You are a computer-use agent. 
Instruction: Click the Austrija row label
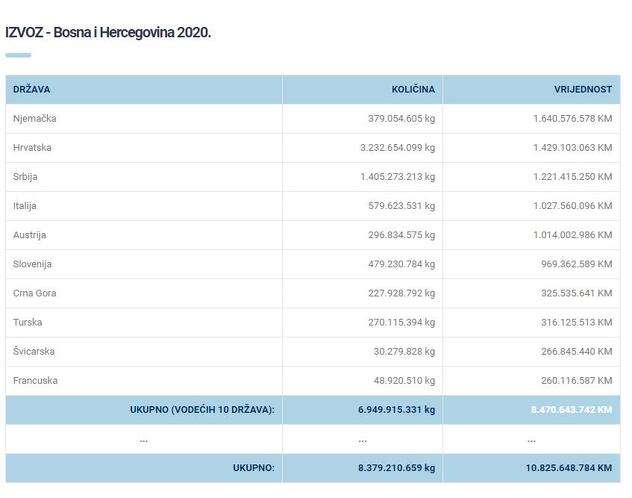pyautogui.click(x=29, y=235)
